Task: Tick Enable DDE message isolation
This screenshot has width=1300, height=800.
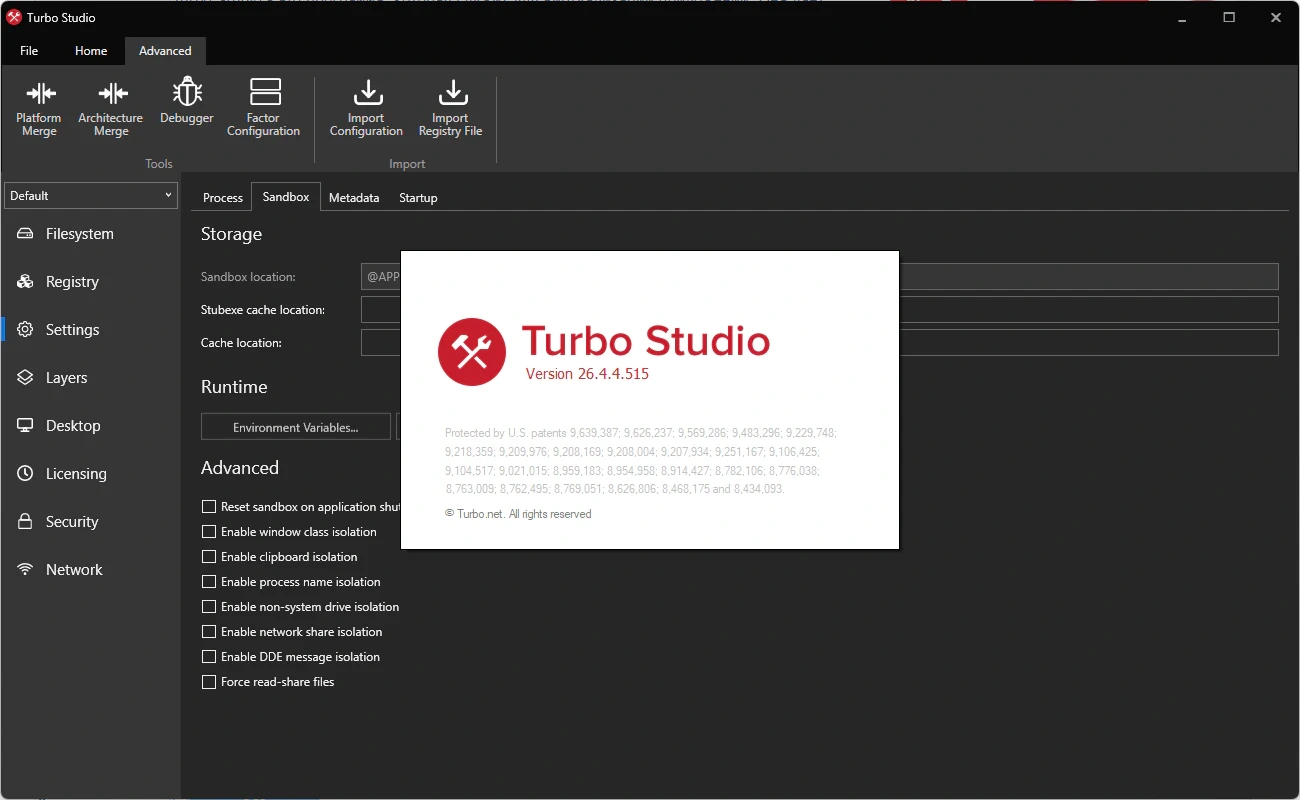Action: [209, 657]
